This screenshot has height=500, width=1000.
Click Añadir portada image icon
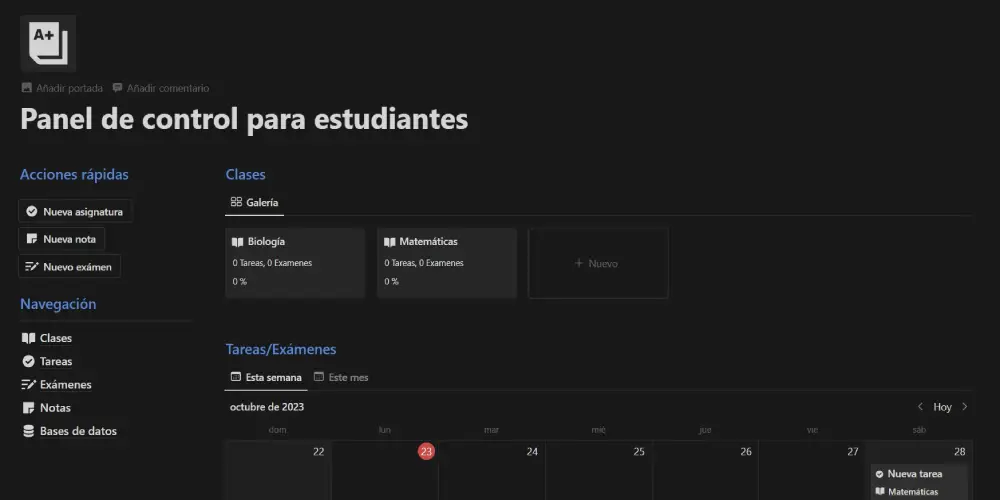(x=27, y=88)
